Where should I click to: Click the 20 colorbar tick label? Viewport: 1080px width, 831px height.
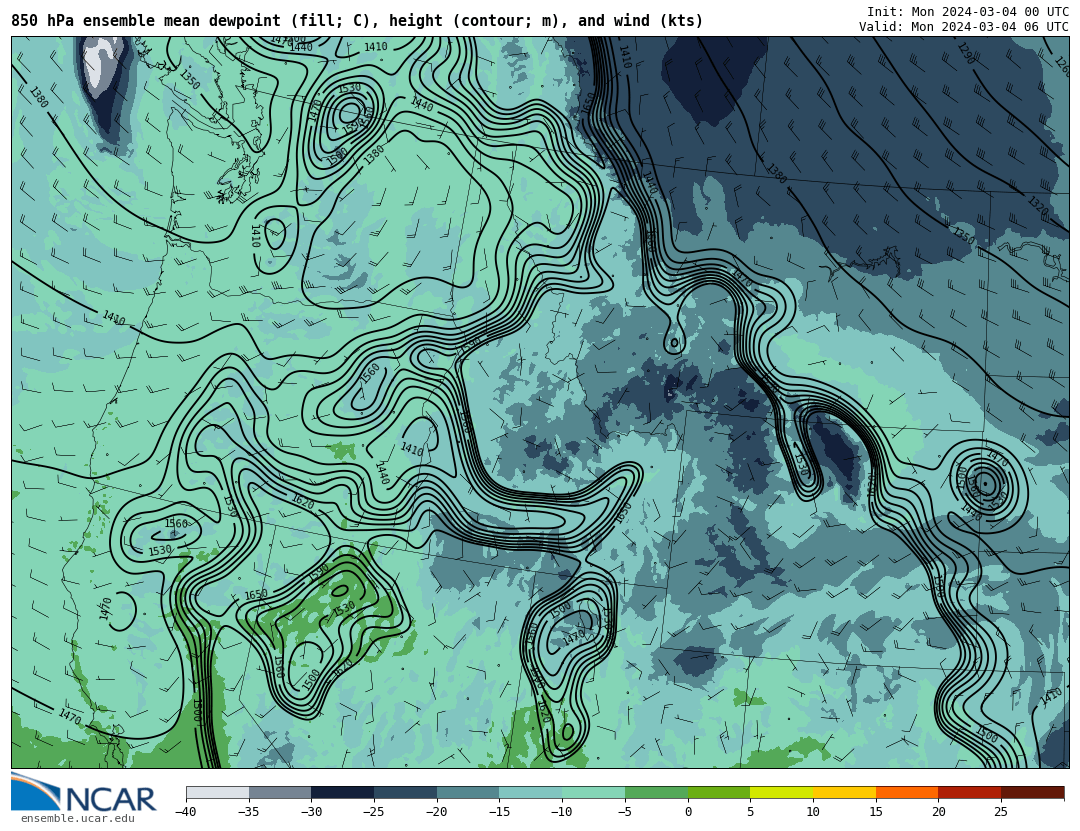[x=938, y=812]
